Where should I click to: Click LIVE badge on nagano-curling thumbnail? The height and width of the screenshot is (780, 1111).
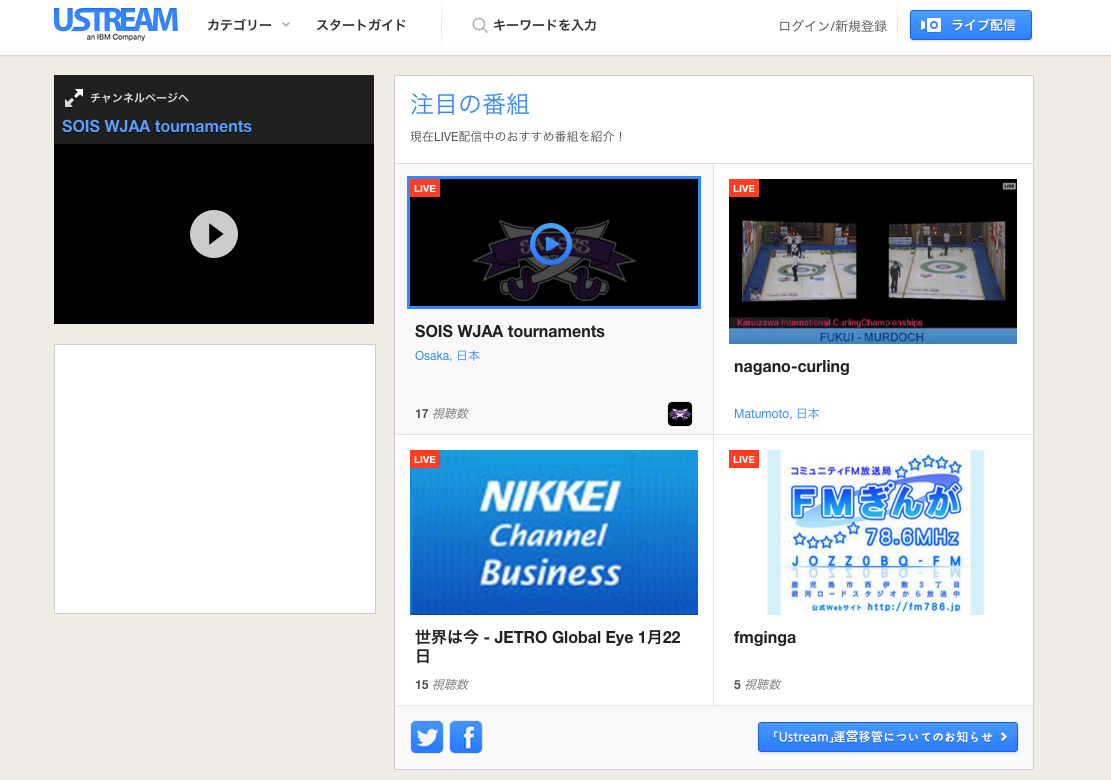743,188
